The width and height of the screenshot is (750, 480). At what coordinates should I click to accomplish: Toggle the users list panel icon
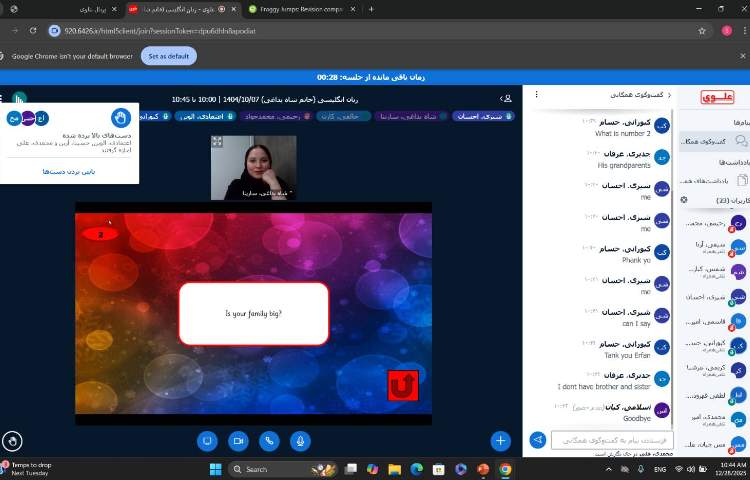507,98
